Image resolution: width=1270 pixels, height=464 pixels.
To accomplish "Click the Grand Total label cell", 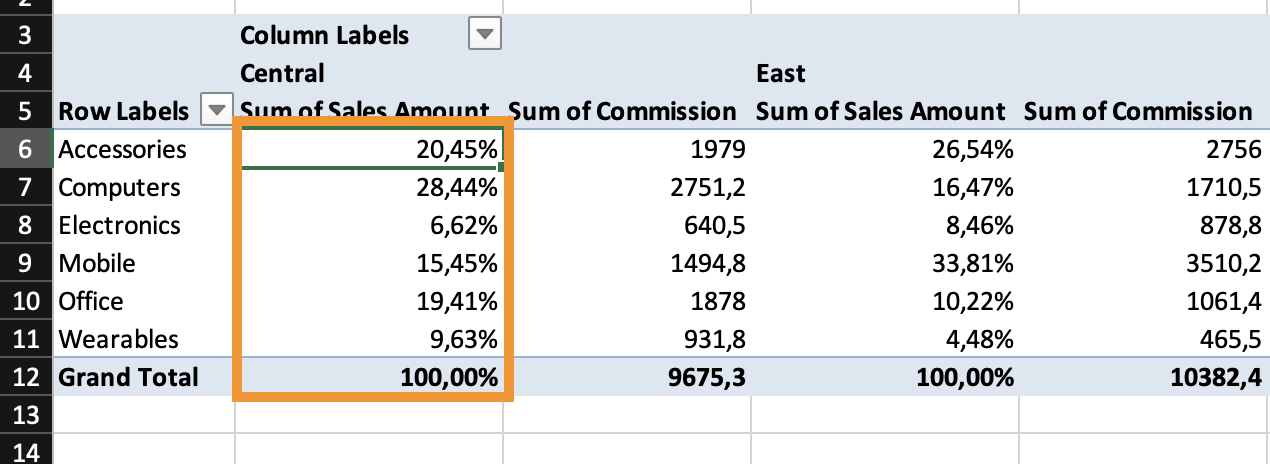I will coord(128,378).
